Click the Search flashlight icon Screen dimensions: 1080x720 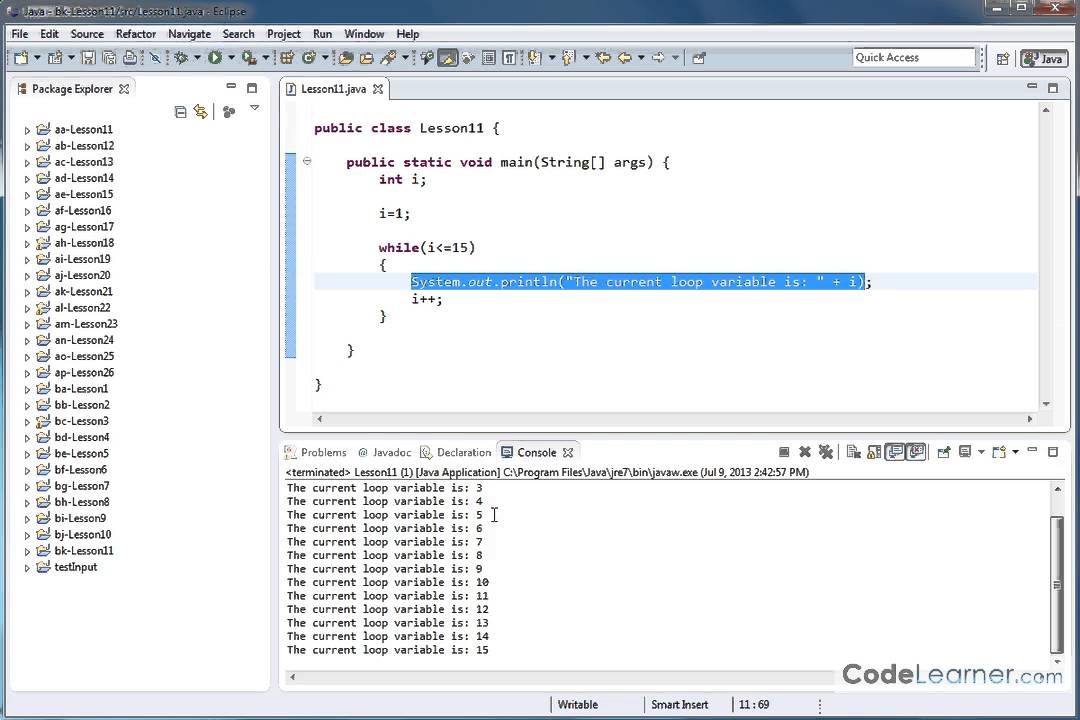coord(388,58)
